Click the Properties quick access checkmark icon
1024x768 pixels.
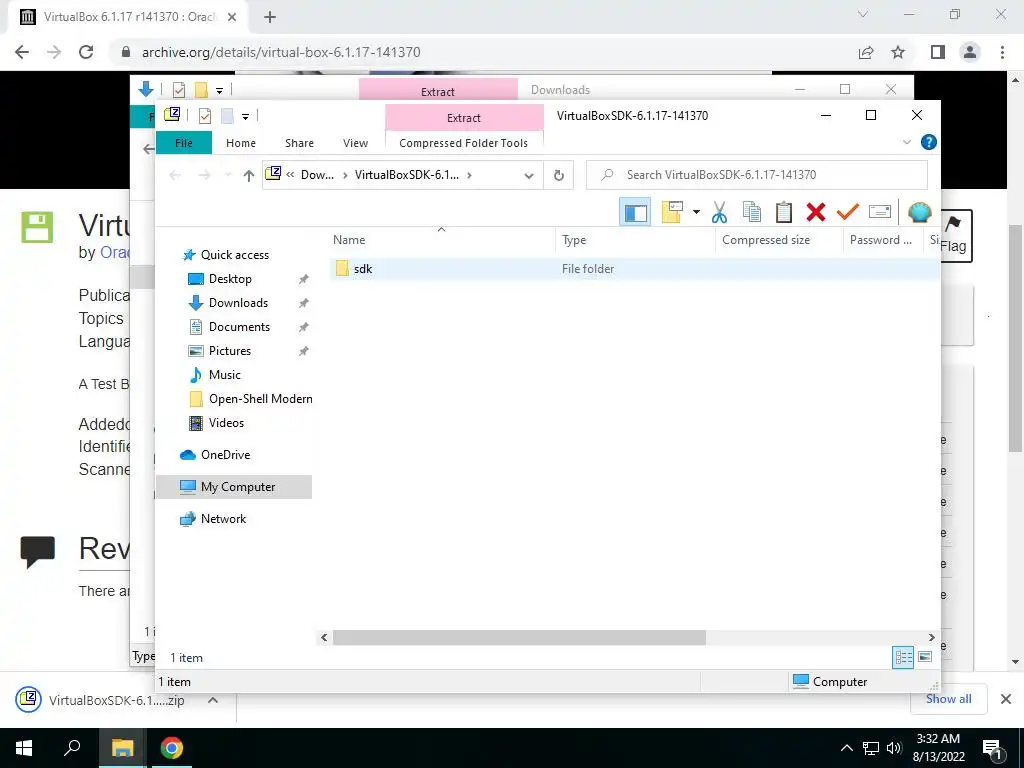205,116
